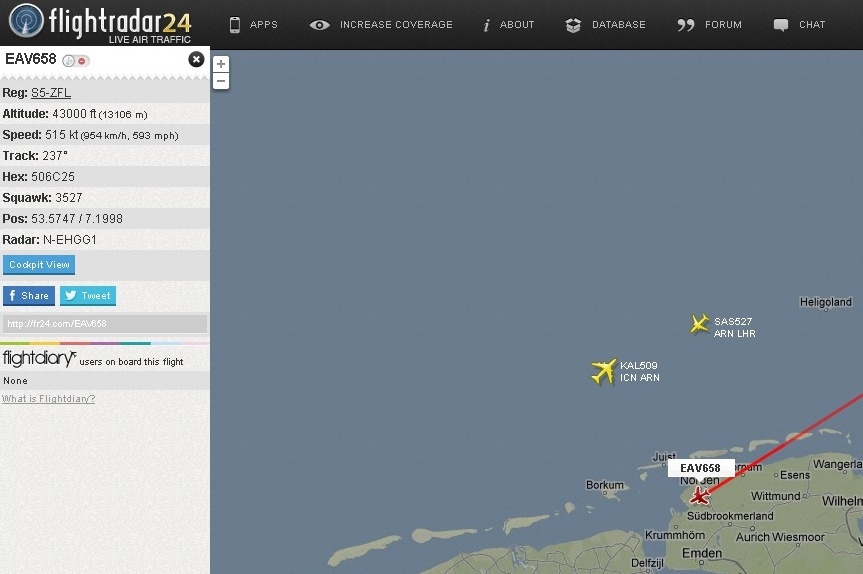This screenshot has height=574, width=863.
Task: Open the About menu item
Action: click(509, 25)
